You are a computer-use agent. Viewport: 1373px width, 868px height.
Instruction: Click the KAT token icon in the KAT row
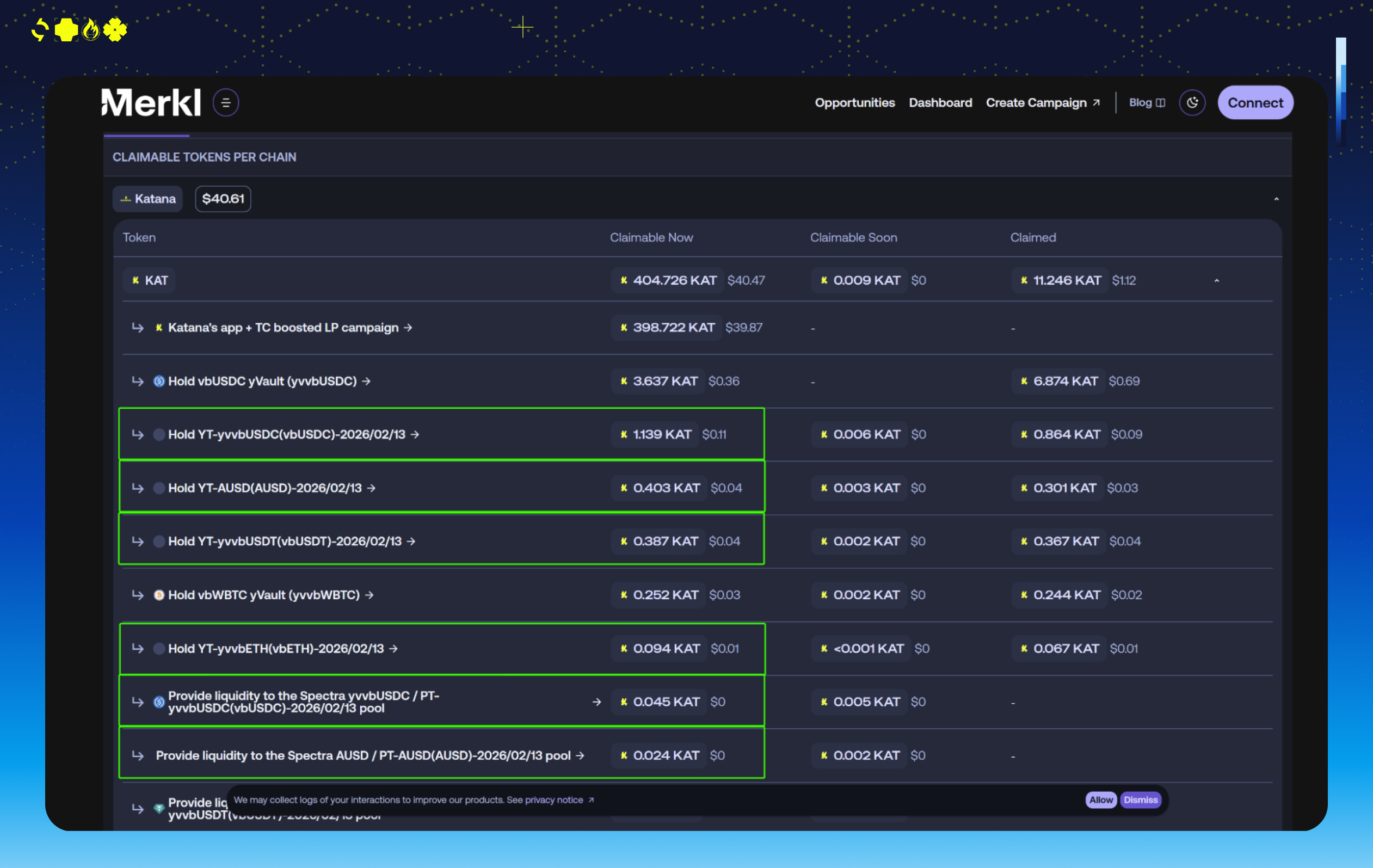click(136, 281)
